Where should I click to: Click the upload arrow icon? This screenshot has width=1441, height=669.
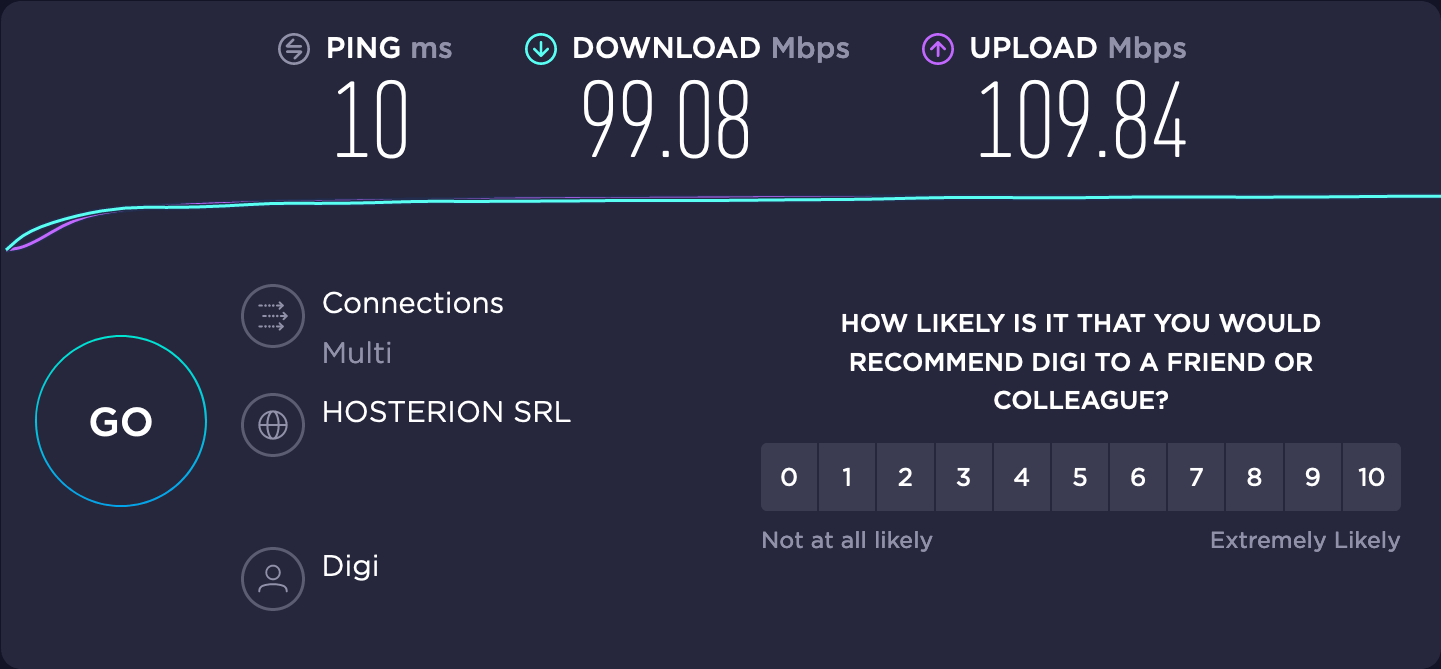[938, 48]
